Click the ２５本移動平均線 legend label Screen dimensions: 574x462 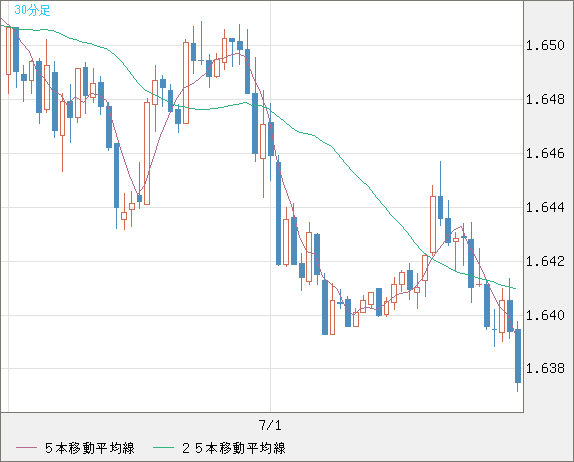(x=234, y=448)
